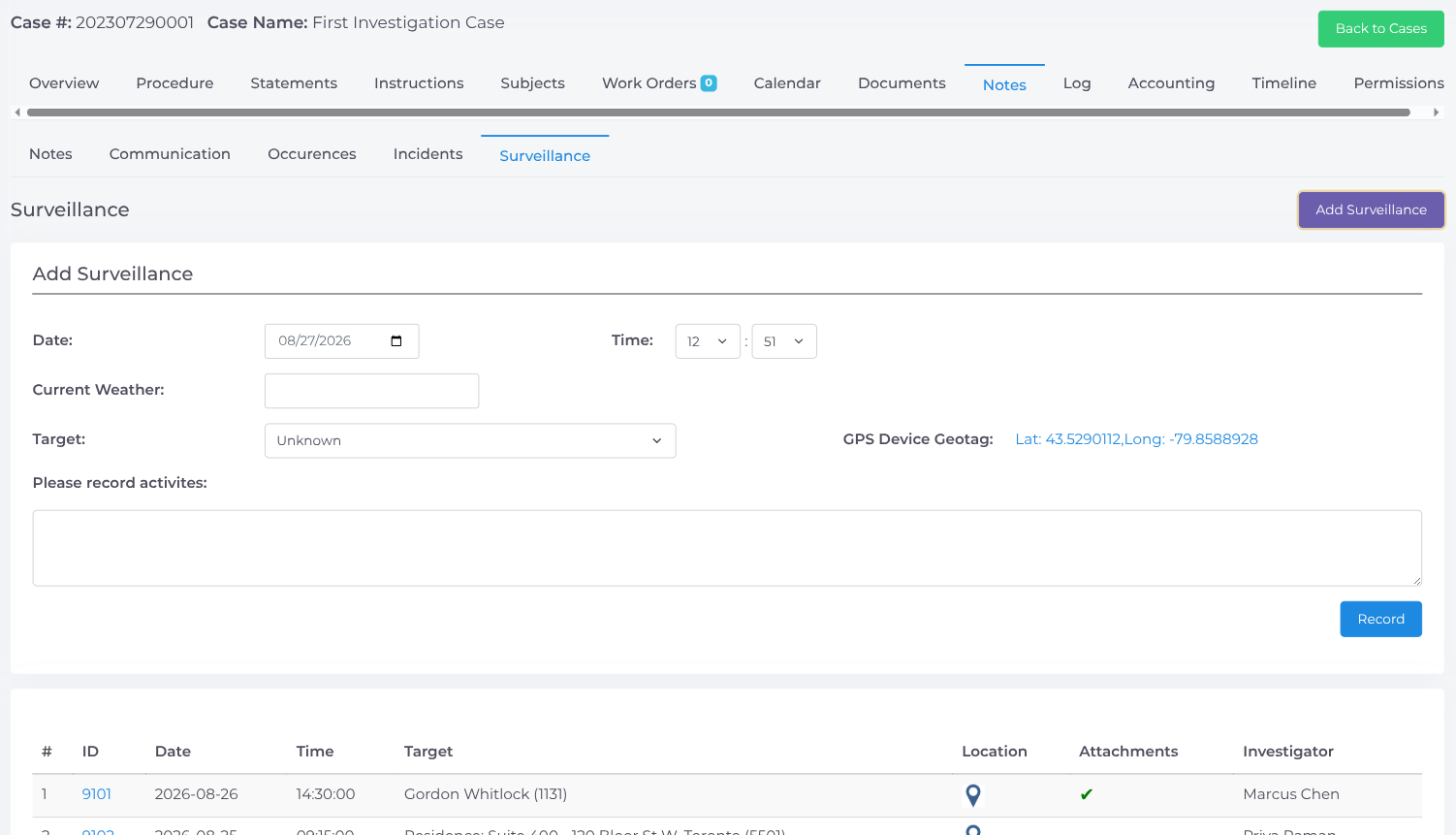
Task: Click the attachments checkmark for Gordon Whitlock
Action: [x=1087, y=794]
